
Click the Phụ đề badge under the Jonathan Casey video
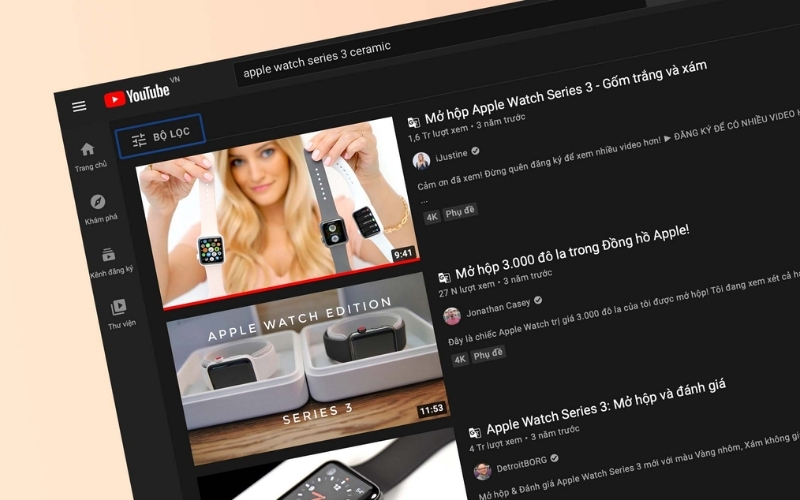[488, 355]
